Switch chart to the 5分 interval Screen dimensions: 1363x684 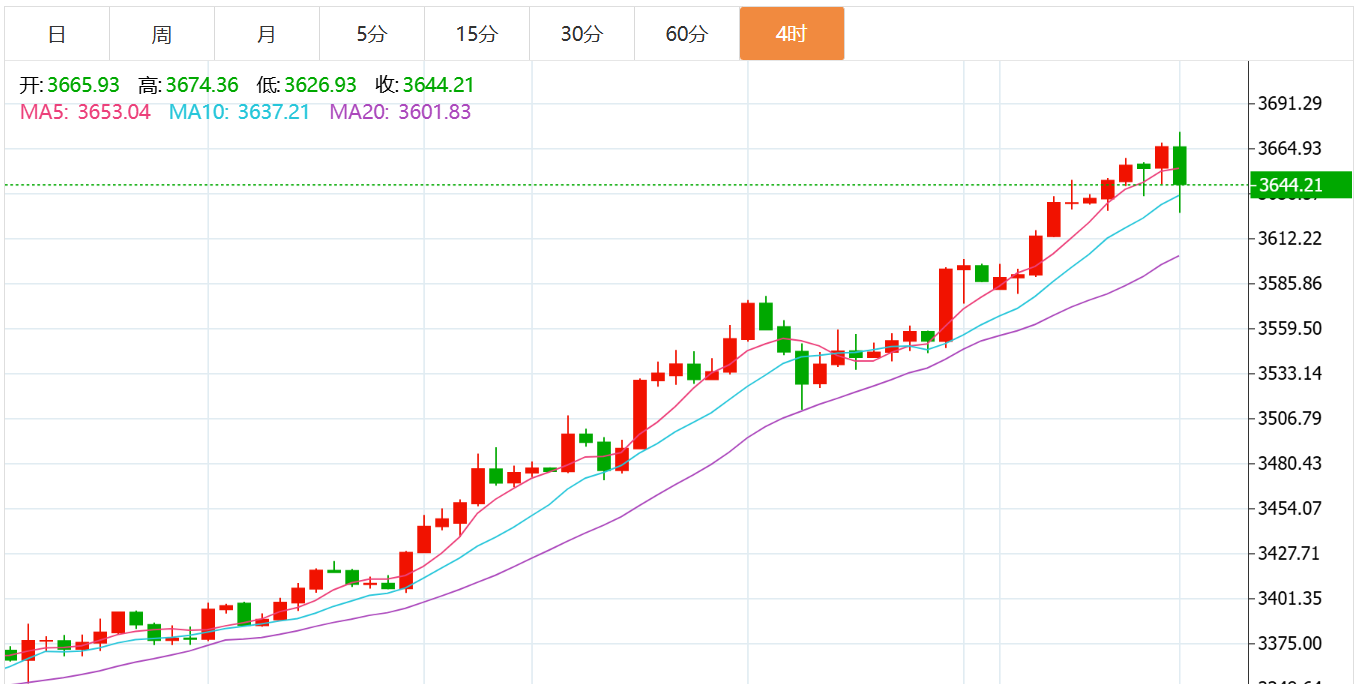tap(372, 34)
